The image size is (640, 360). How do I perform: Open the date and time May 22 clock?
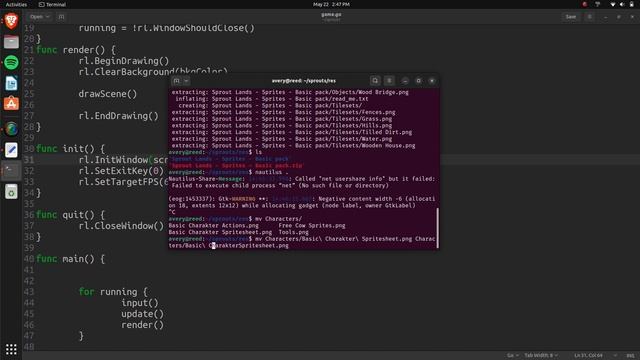[331, 4]
